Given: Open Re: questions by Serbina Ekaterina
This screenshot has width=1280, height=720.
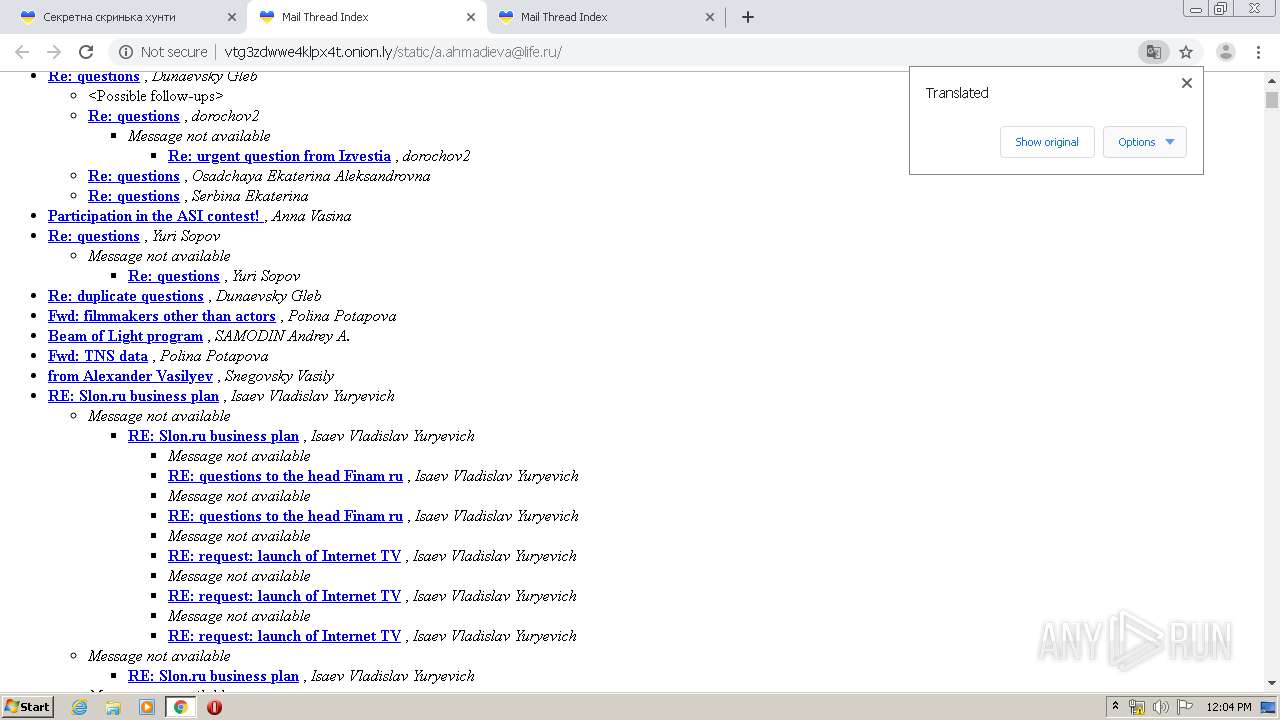Looking at the screenshot, I should coord(134,196).
